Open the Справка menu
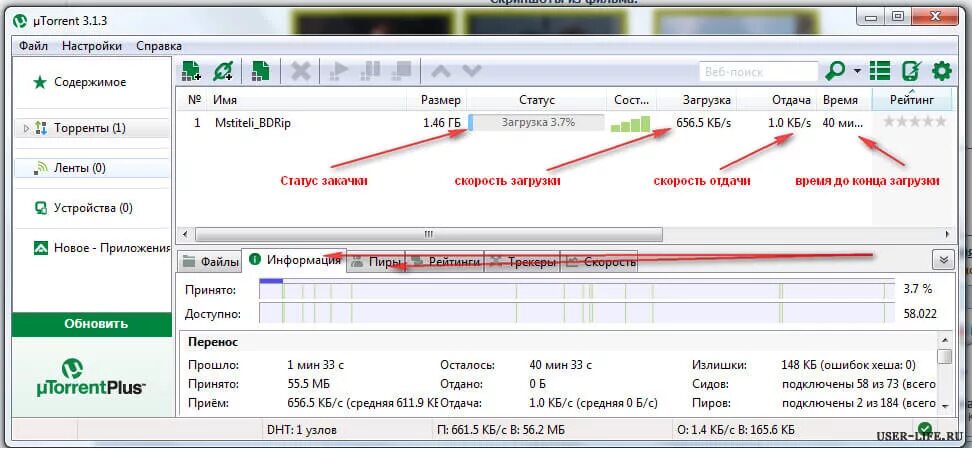The image size is (972, 449). (159, 46)
